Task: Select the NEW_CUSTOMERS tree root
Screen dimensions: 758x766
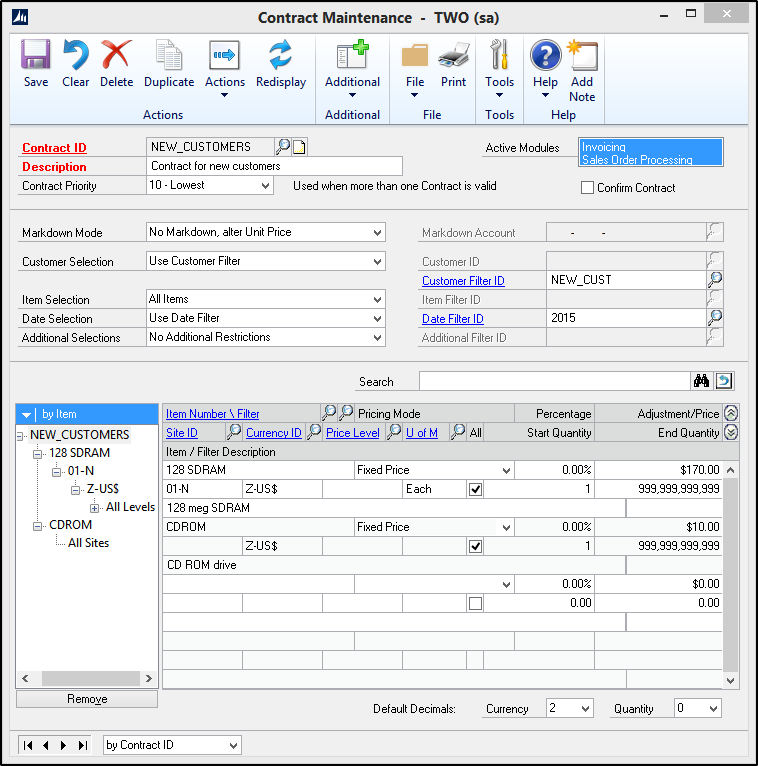Action: click(80, 434)
